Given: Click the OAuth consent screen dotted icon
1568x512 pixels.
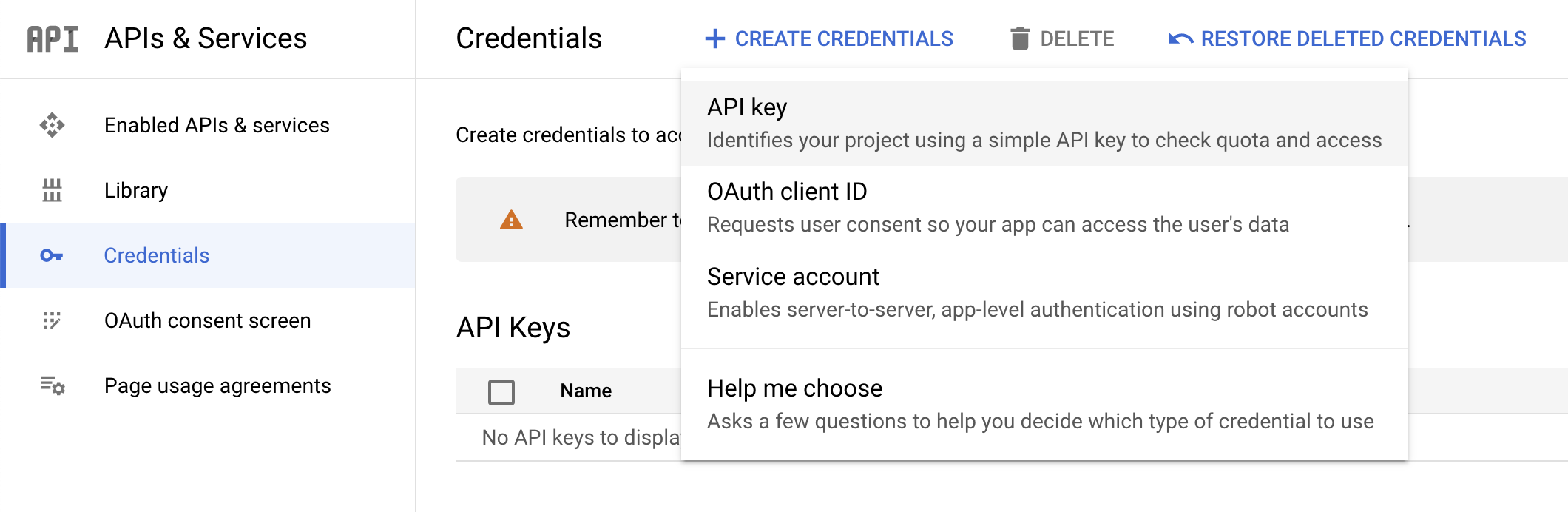Looking at the screenshot, I should click(52, 320).
